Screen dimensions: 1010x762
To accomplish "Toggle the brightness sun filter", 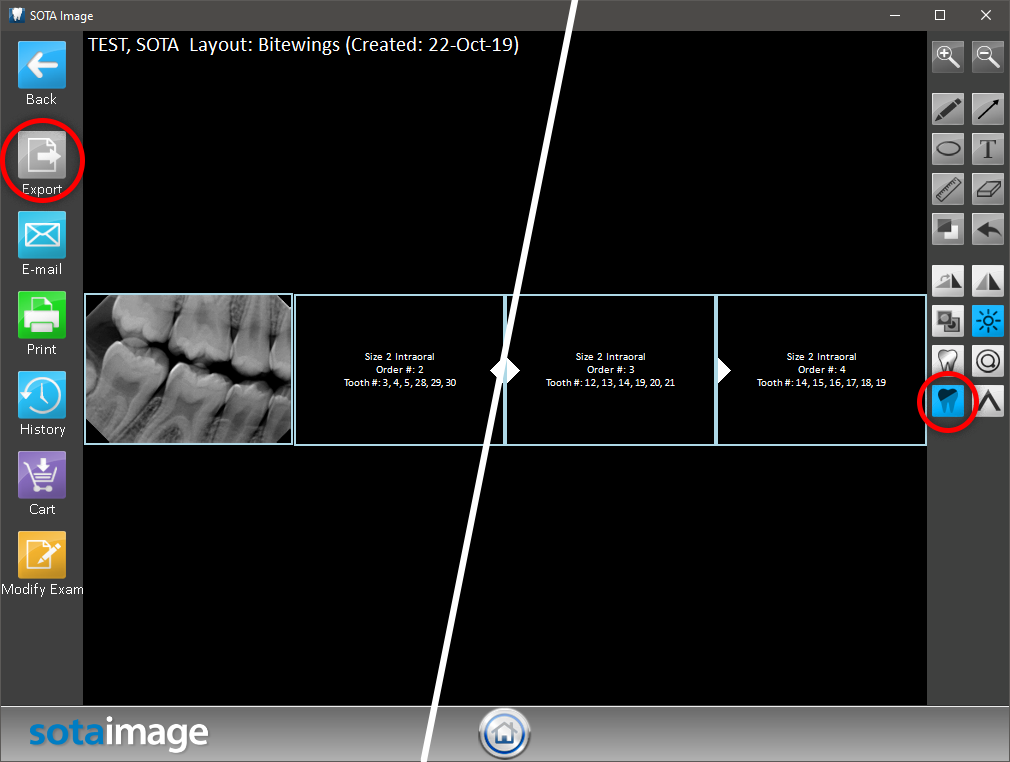I will point(988,321).
